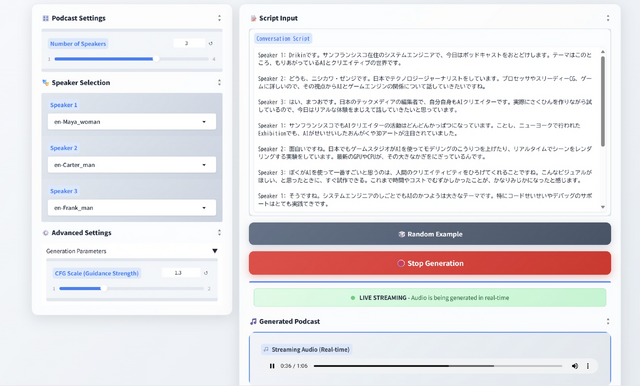Open the Script Input kebab menu
Image resolution: width=640 pixels, height=386 pixels.
pyautogui.click(x=608, y=18)
